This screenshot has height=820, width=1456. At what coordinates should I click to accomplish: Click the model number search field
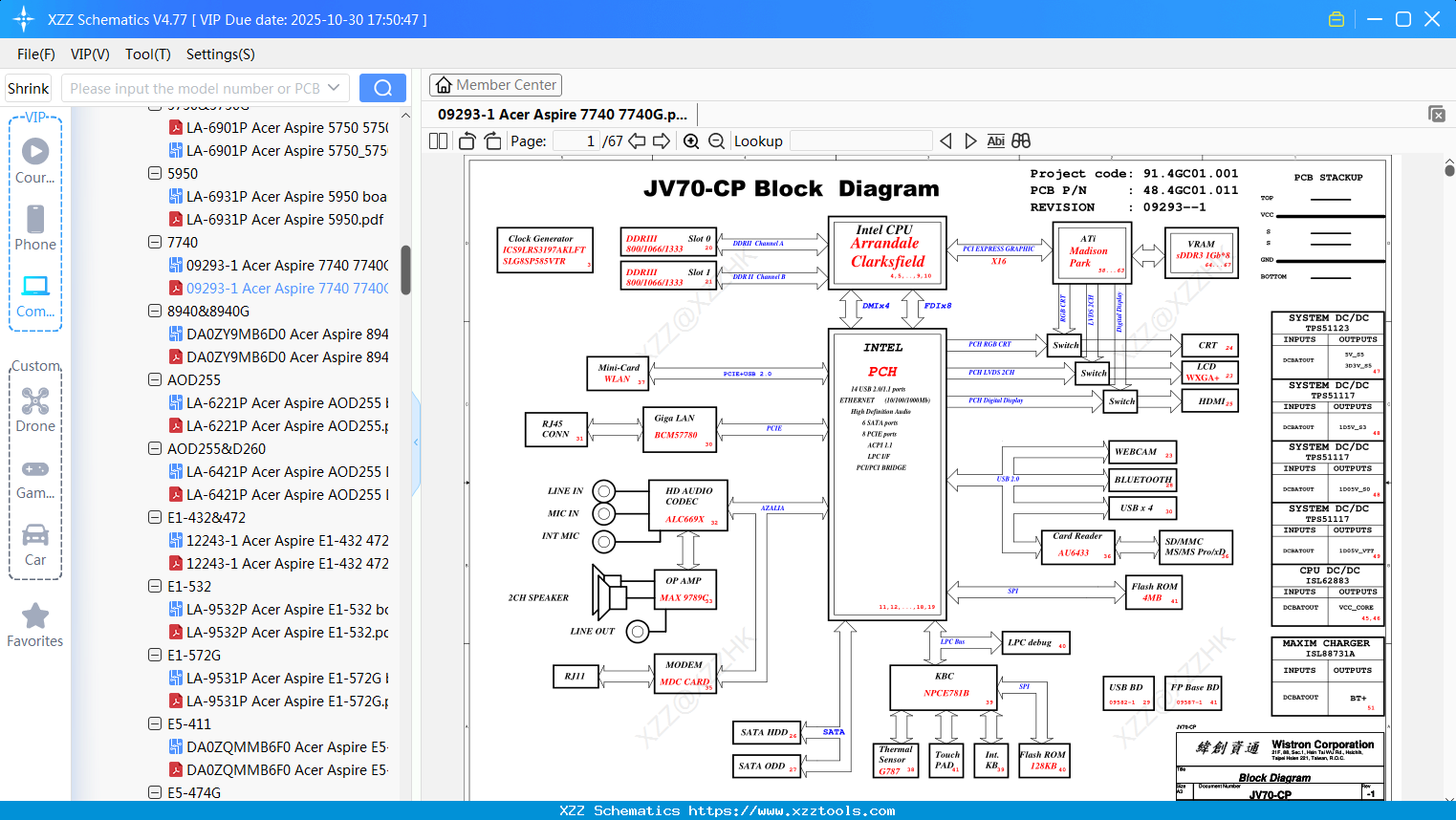(195, 88)
